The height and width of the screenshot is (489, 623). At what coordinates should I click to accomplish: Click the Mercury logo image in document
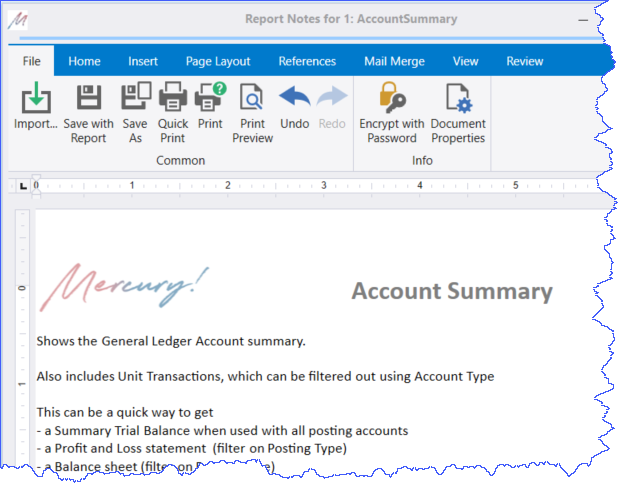pyautogui.click(x=124, y=287)
